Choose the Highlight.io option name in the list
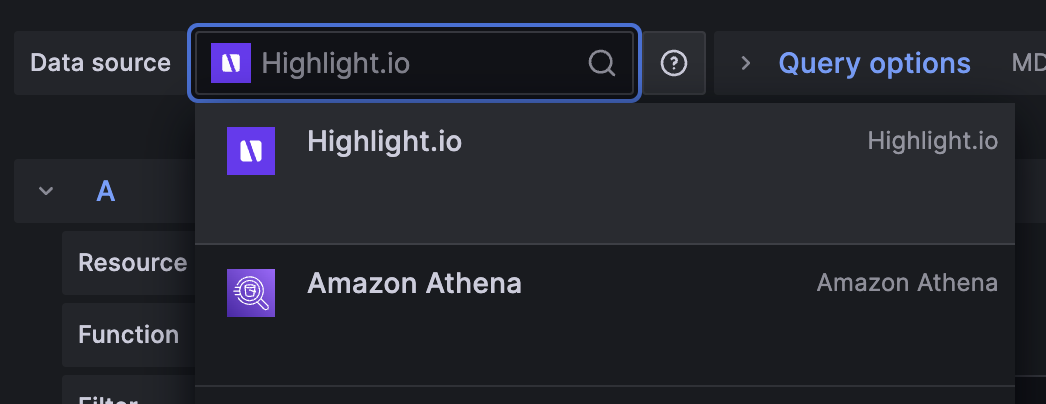Viewport: 1046px width, 404px height. pos(384,141)
